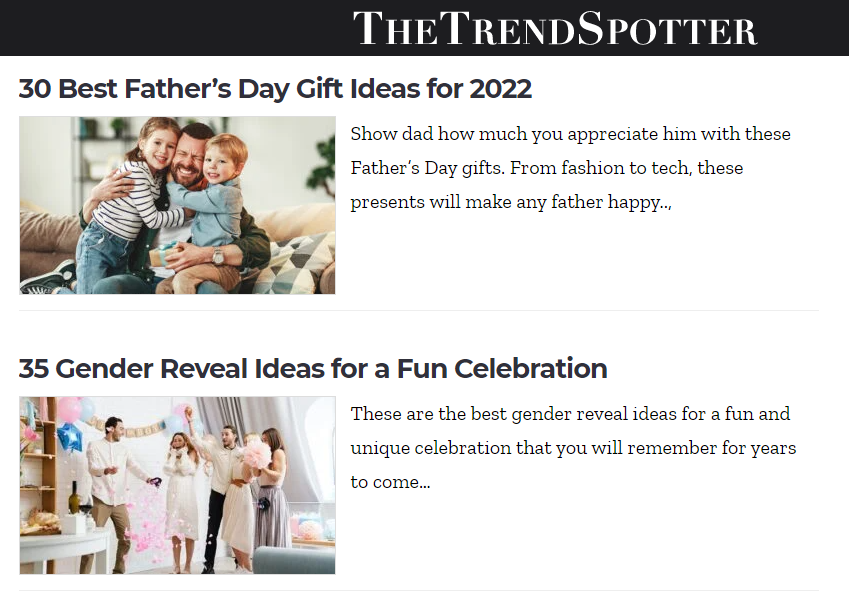Click the 'father happy...' ellipsis line
Viewport: 849px width, 601px height.
pyautogui.click(x=511, y=202)
